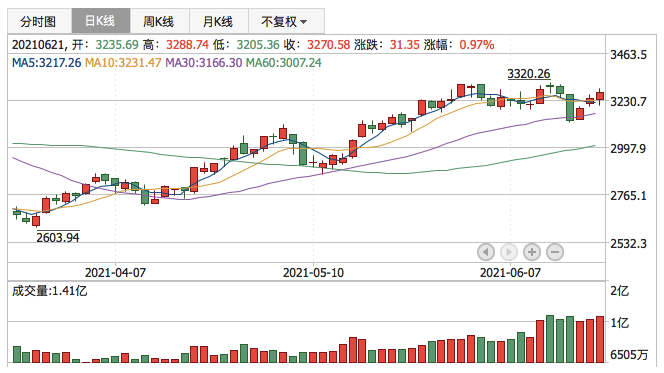The height and width of the screenshot is (373, 664).
Task: Open the 周K线 tab
Action: click(160, 21)
